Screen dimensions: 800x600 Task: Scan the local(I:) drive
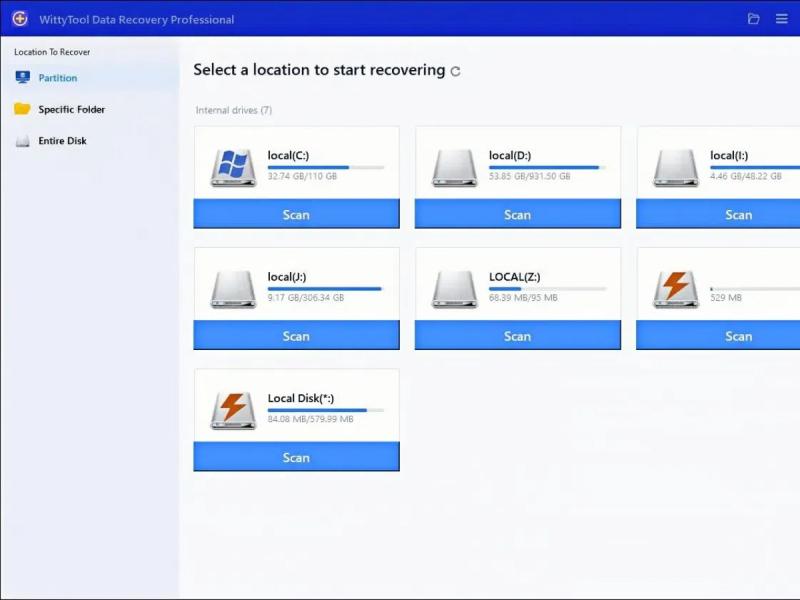718,214
